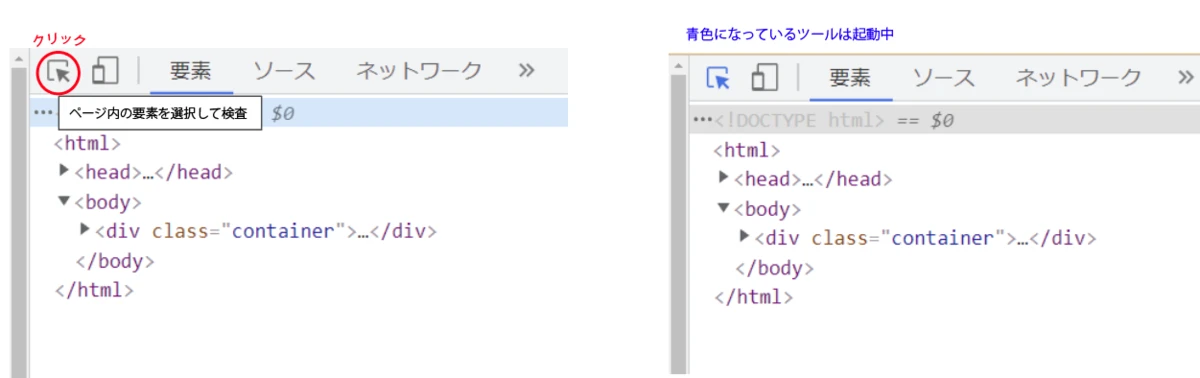
Task: Switch to ネットワーク tab in left panel
Action: coord(419,71)
